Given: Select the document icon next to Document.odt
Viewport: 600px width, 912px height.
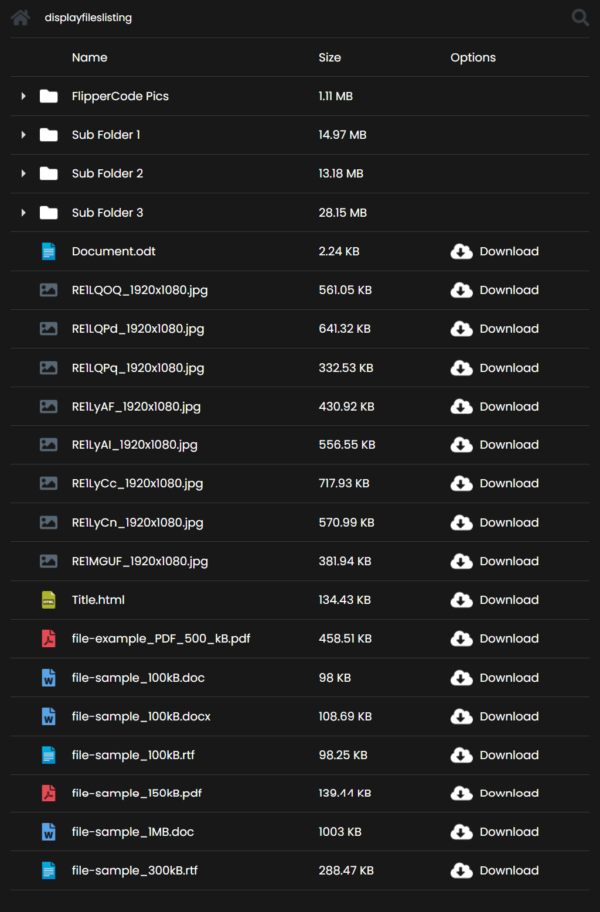Looking at the screenshot, I should pos(49,251).
